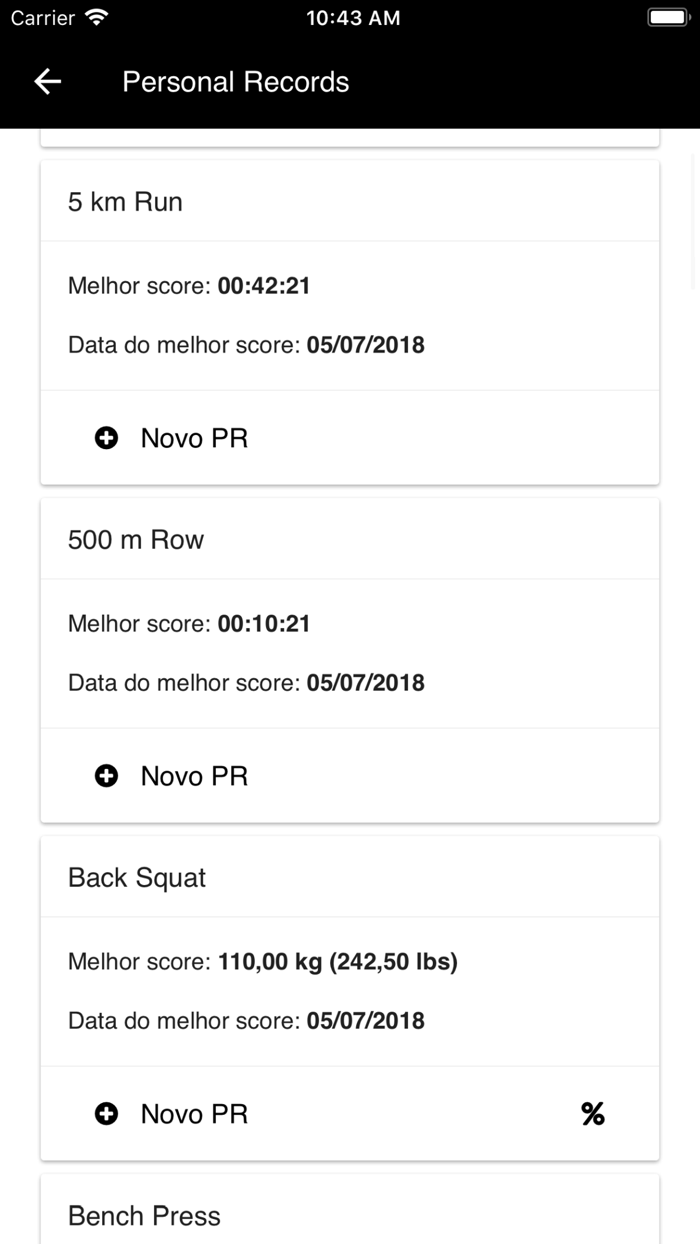Tap the best score 00:42:21
This screenshot has width=700, height=1244.
click(x=264, y=285)
